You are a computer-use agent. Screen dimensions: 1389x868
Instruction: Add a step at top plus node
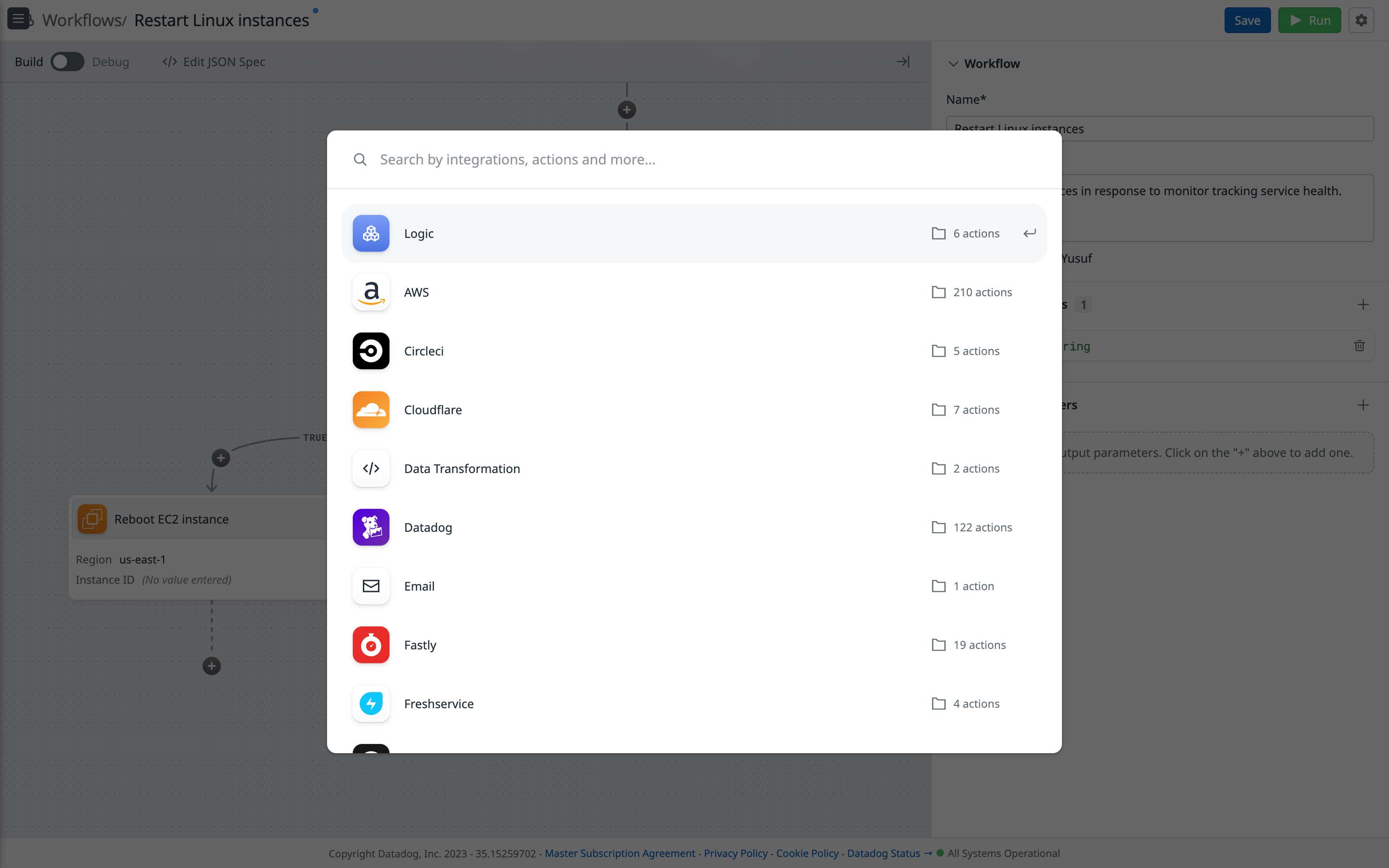click(627, 110)
